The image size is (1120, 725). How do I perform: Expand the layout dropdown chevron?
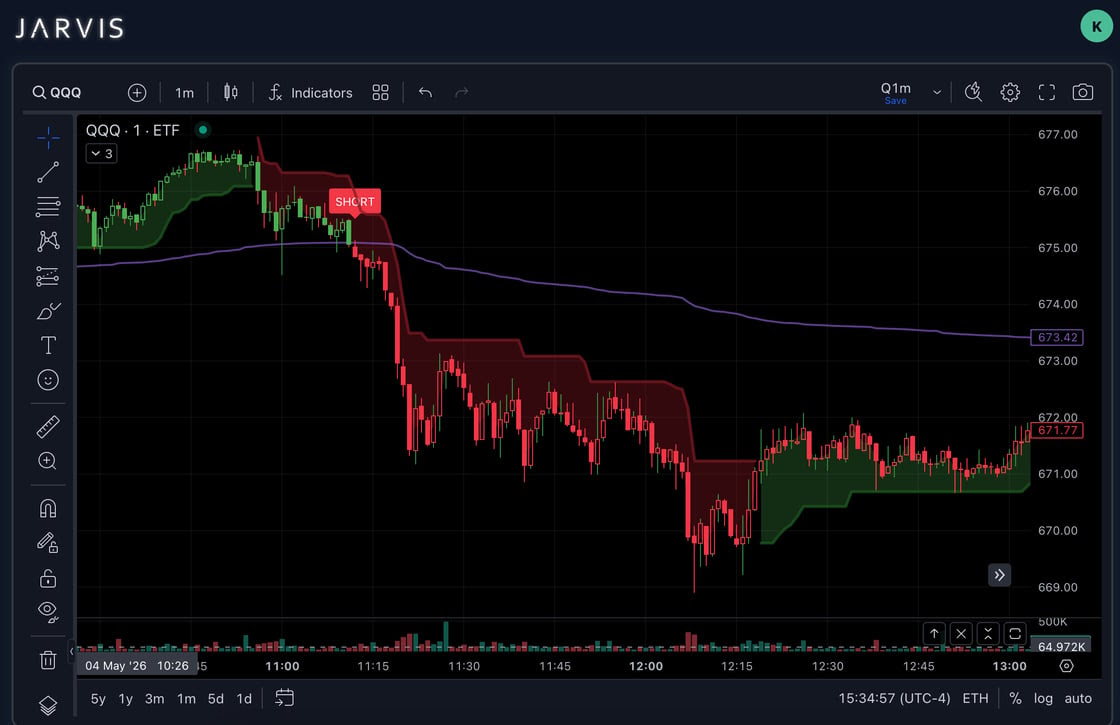(936, 92)
